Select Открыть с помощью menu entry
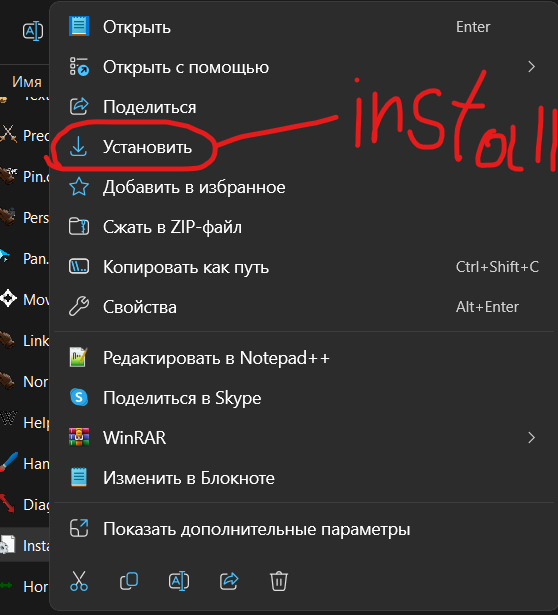 (x=303, y=67)
